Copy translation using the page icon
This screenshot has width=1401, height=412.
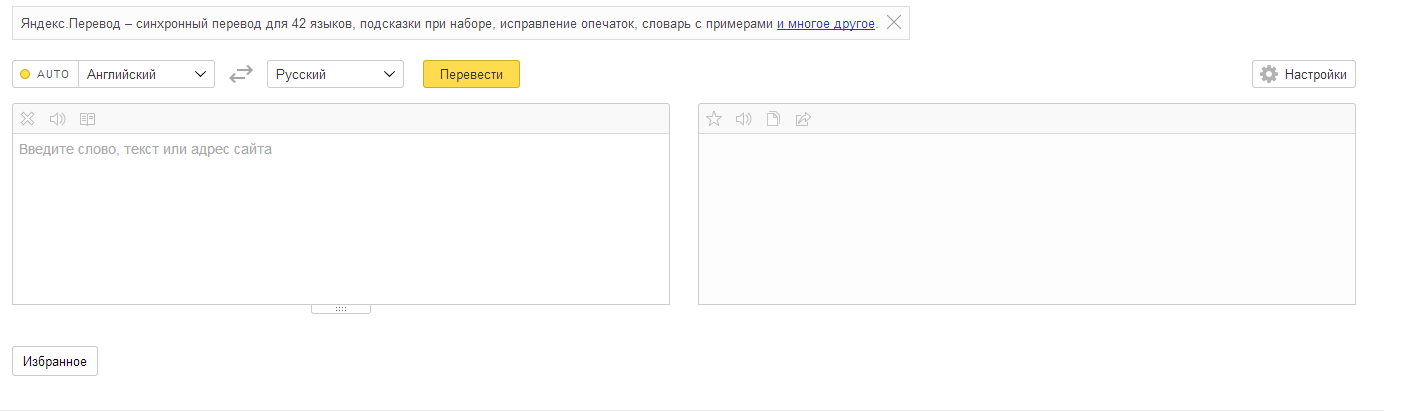(x=773, y=119)
